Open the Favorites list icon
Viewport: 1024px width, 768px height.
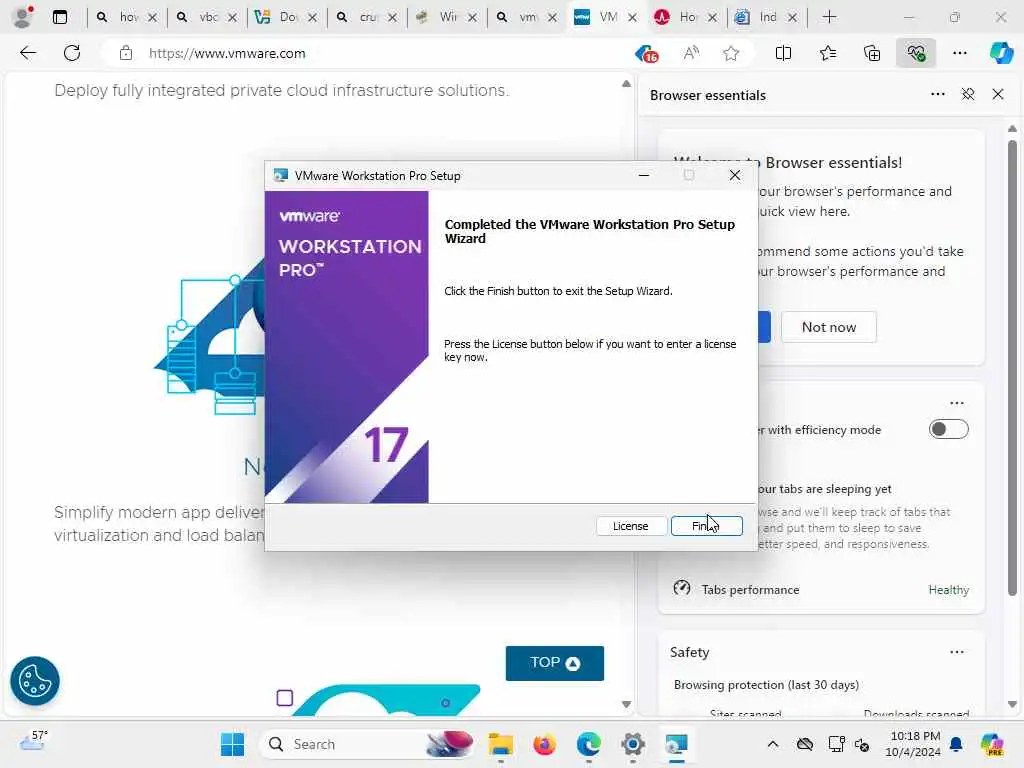[x=827, y=53]
